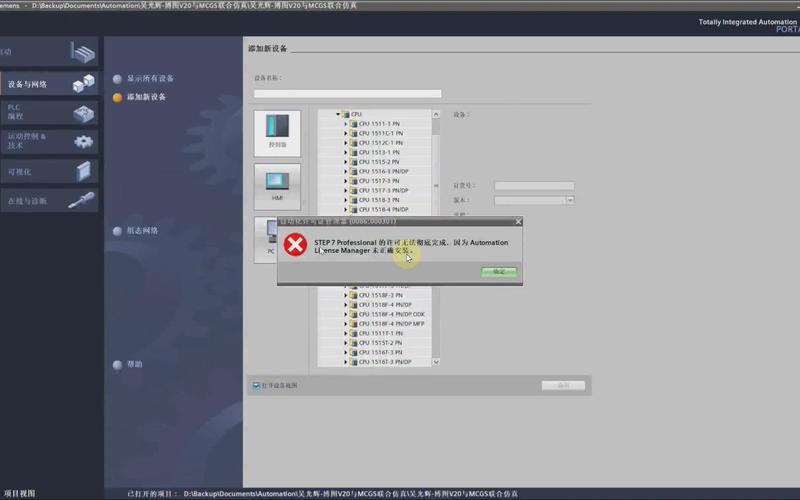This screenshot has height=500, width=800.
Task: Select the 设备与网络 portal section
Action: tap(48, 84)
